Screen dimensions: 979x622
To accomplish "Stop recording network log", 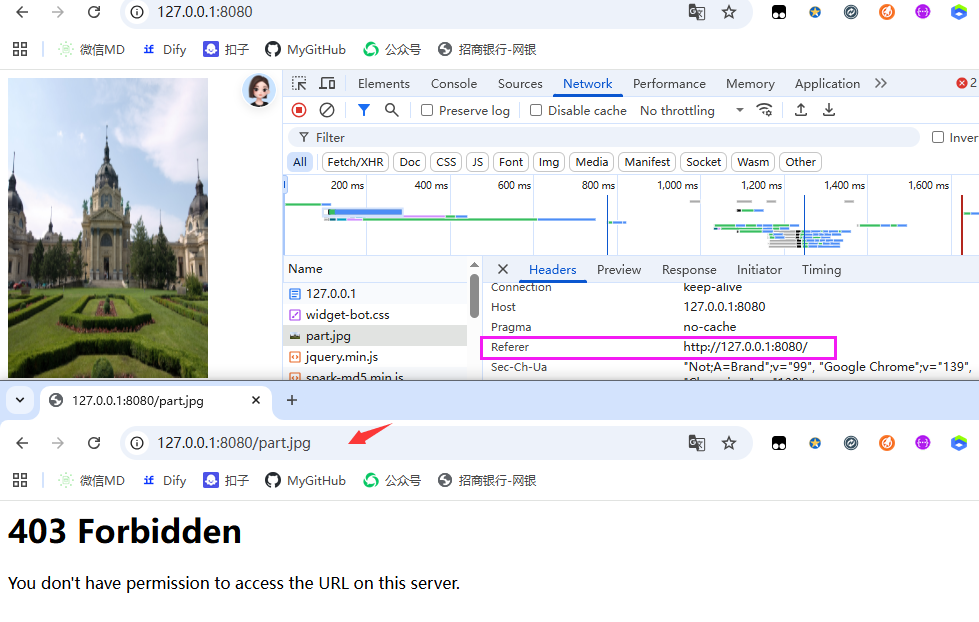I will coord(299,111).
